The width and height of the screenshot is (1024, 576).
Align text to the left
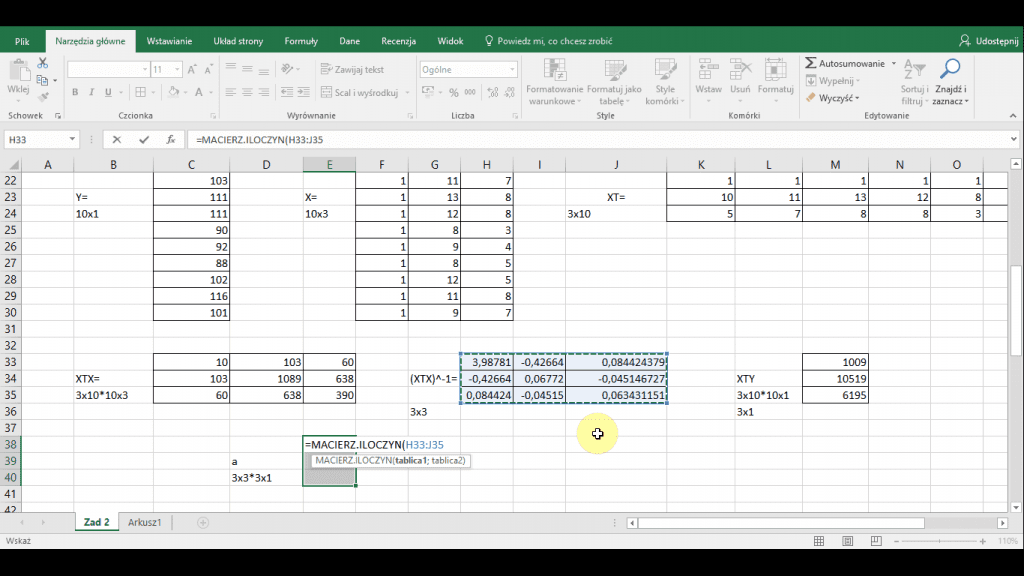click(x=231, y=93)
